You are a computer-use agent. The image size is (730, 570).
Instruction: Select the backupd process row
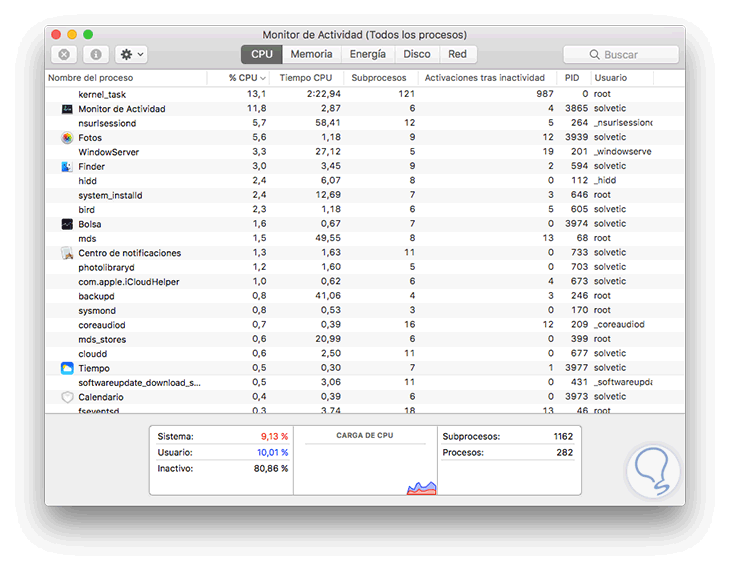(365, 297)
